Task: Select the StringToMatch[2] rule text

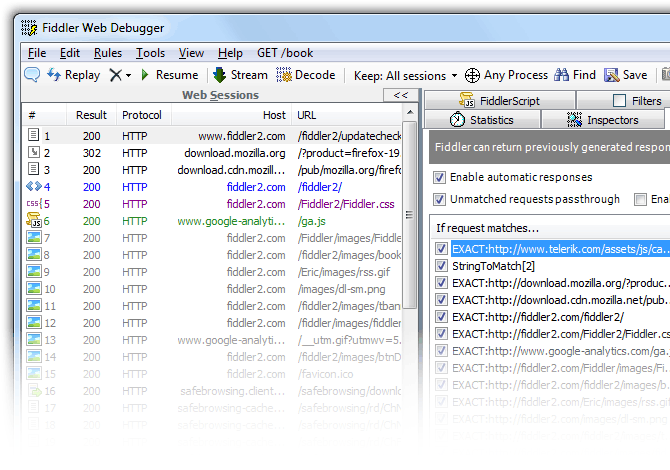Action: point(493,266)
